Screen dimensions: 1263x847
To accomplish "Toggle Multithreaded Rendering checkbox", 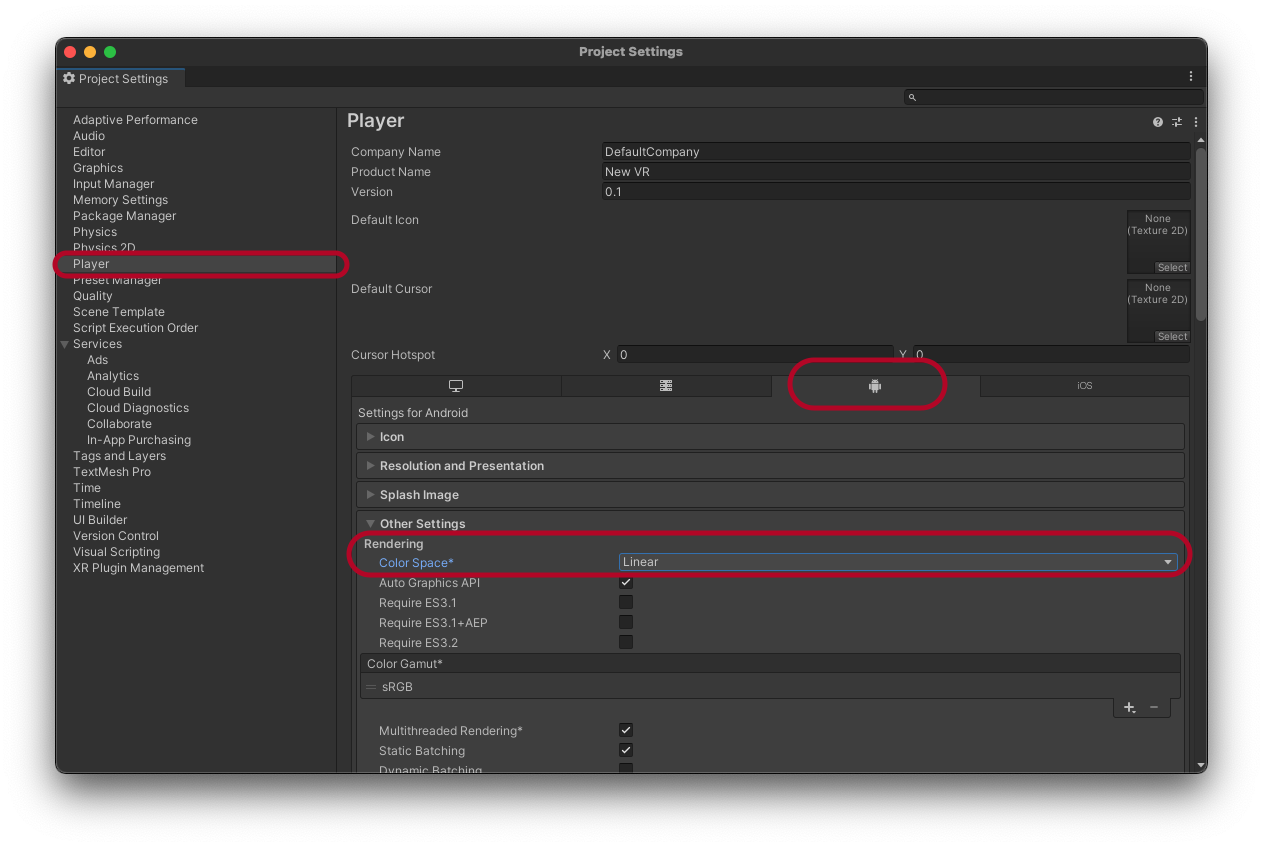I will pyautogui.click(x=626, y=731).
